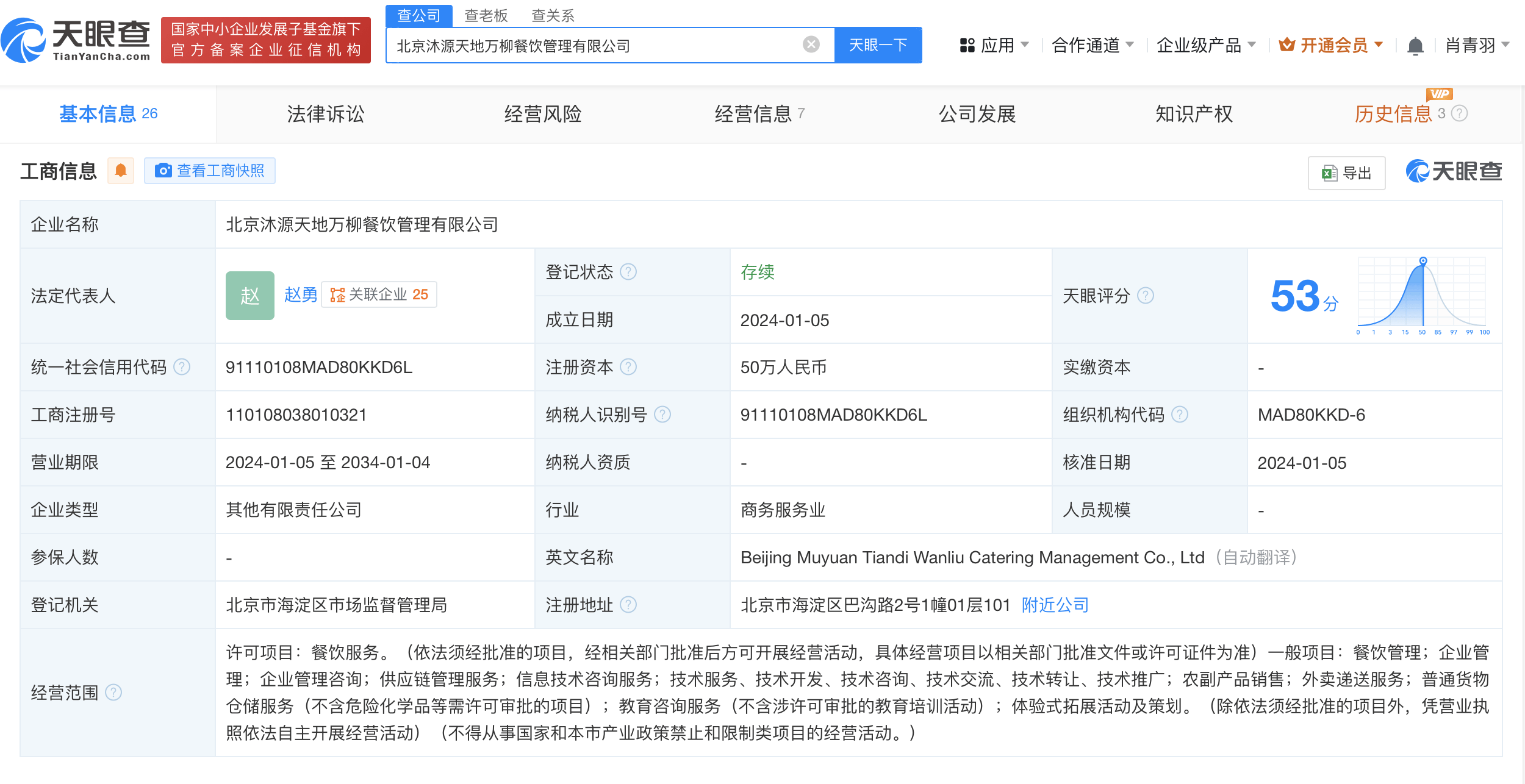Click the 关联企业 25 badge
The image size is (1525, 784).
tap(379, 295)
